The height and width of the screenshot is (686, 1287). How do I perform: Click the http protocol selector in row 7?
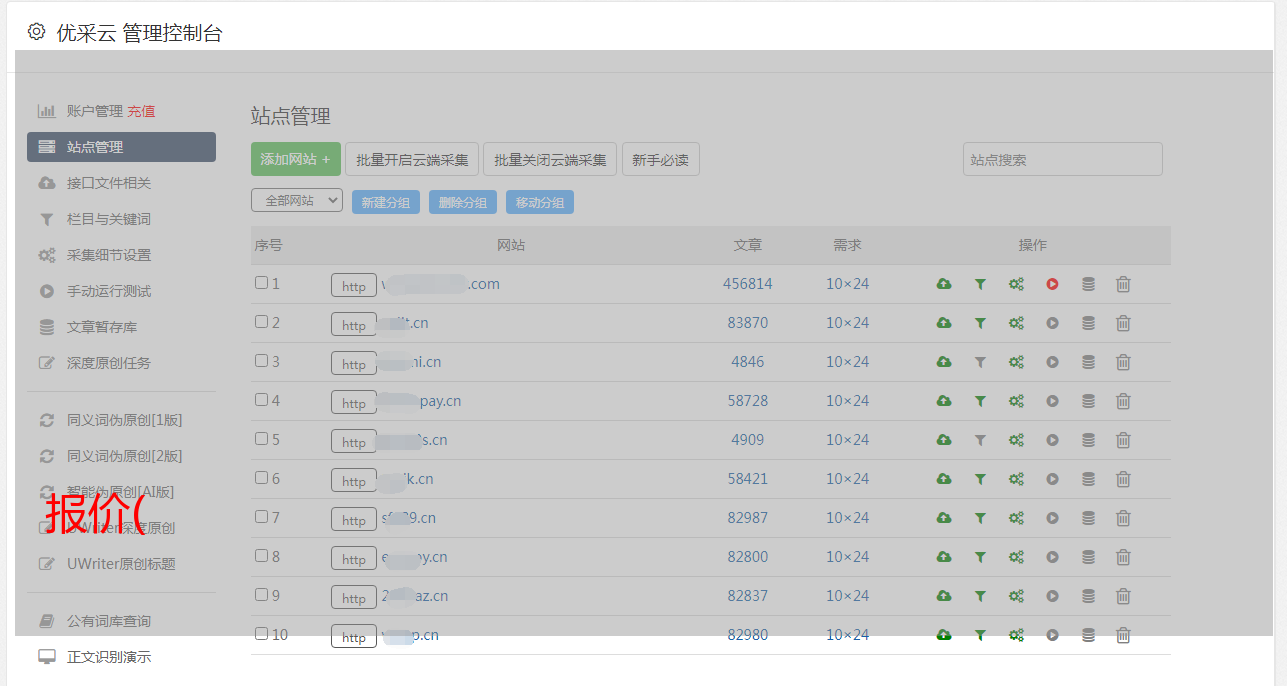(x=354, y=520)
